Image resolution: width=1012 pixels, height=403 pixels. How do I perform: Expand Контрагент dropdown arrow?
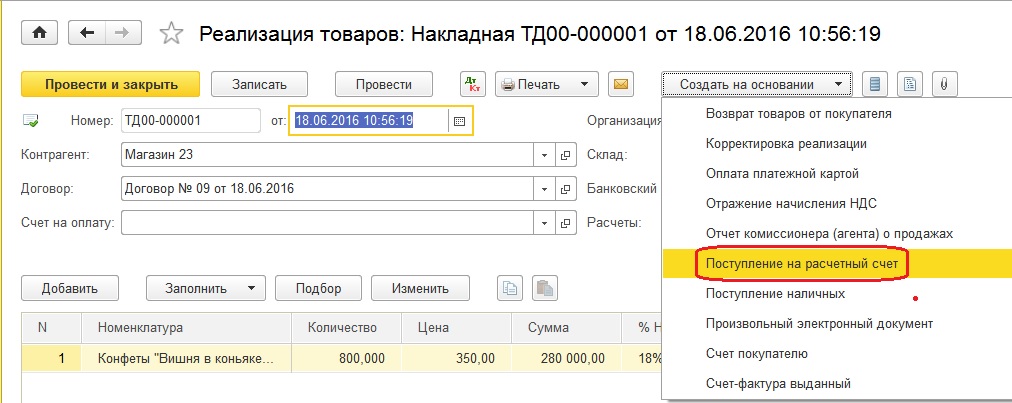tap(544, 155)
